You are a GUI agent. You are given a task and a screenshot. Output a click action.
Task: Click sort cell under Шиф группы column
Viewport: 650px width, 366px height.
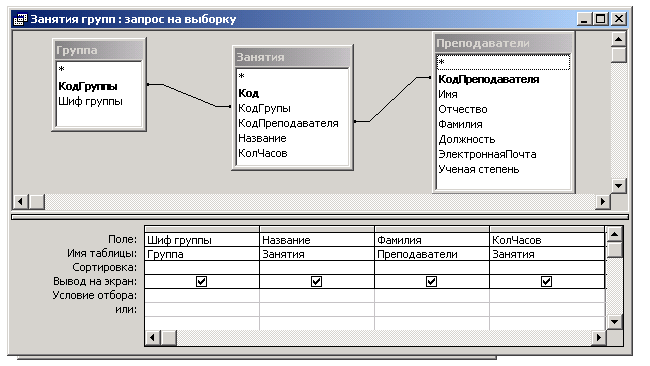click(202, 268)
